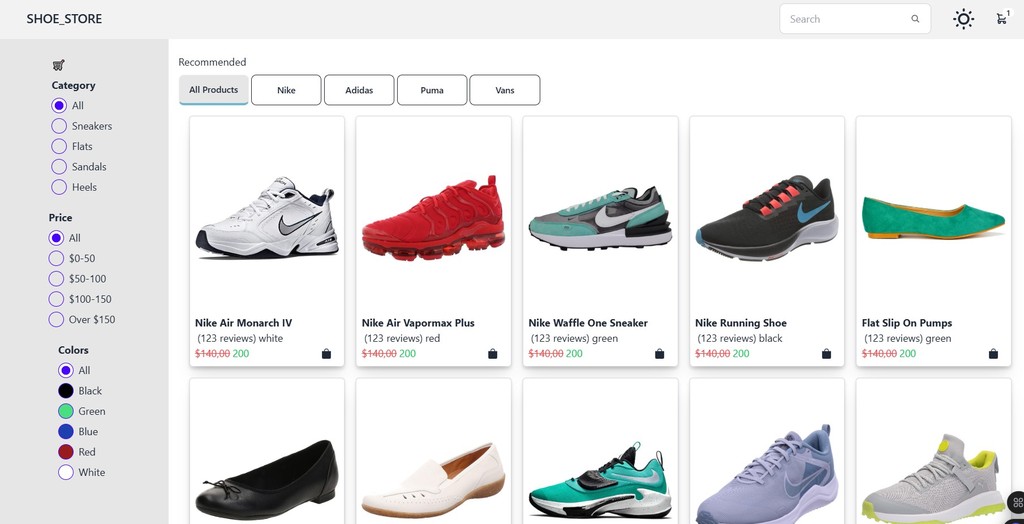Open the white loafer shoe image

pos(434,480)
